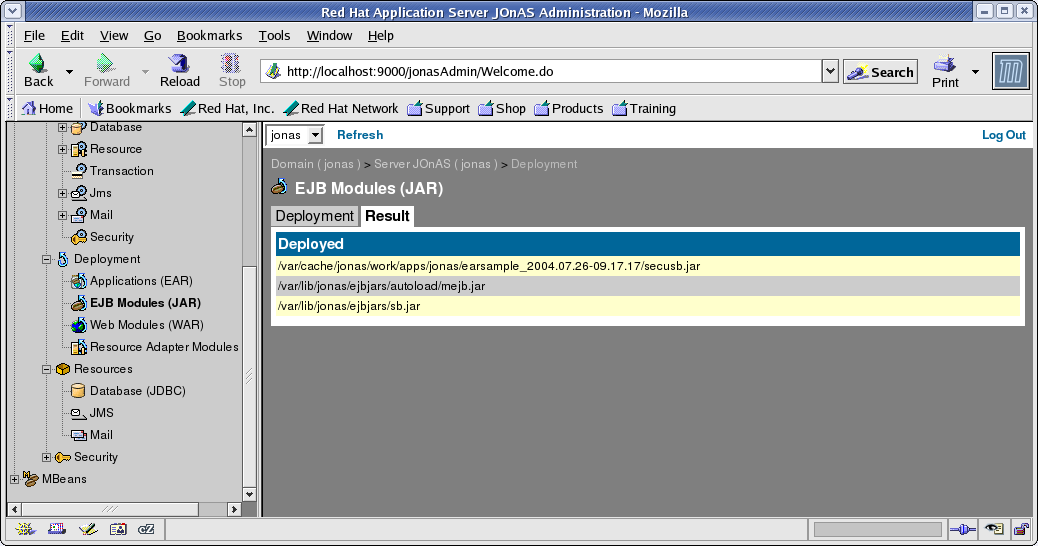Collapse the Deployment tree node
This screenshot has width=1038, height=546.
(x=46, y=259)
